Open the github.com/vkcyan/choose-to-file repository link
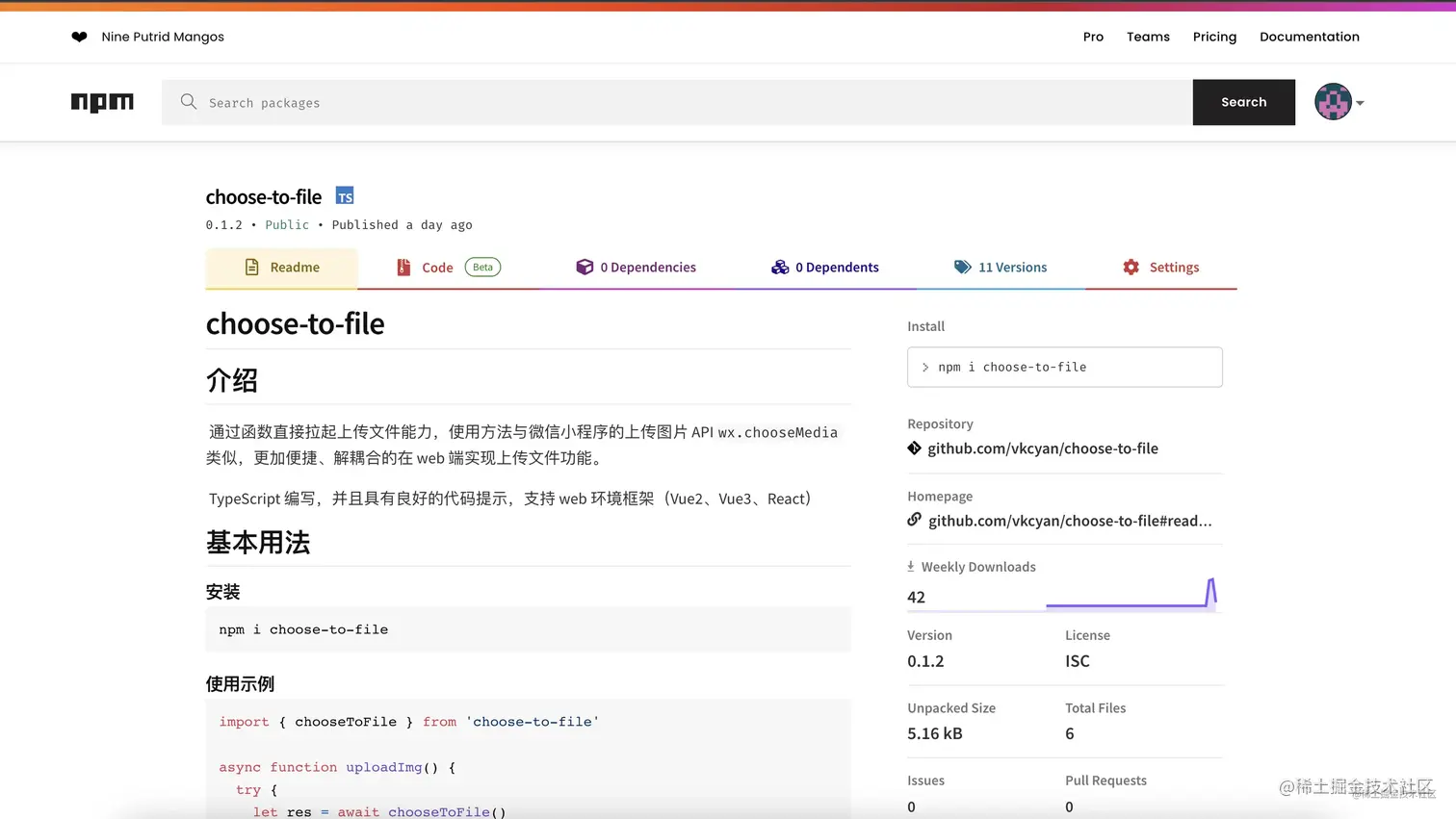Screen dimensions: 1456x819 pos(1043,448)
